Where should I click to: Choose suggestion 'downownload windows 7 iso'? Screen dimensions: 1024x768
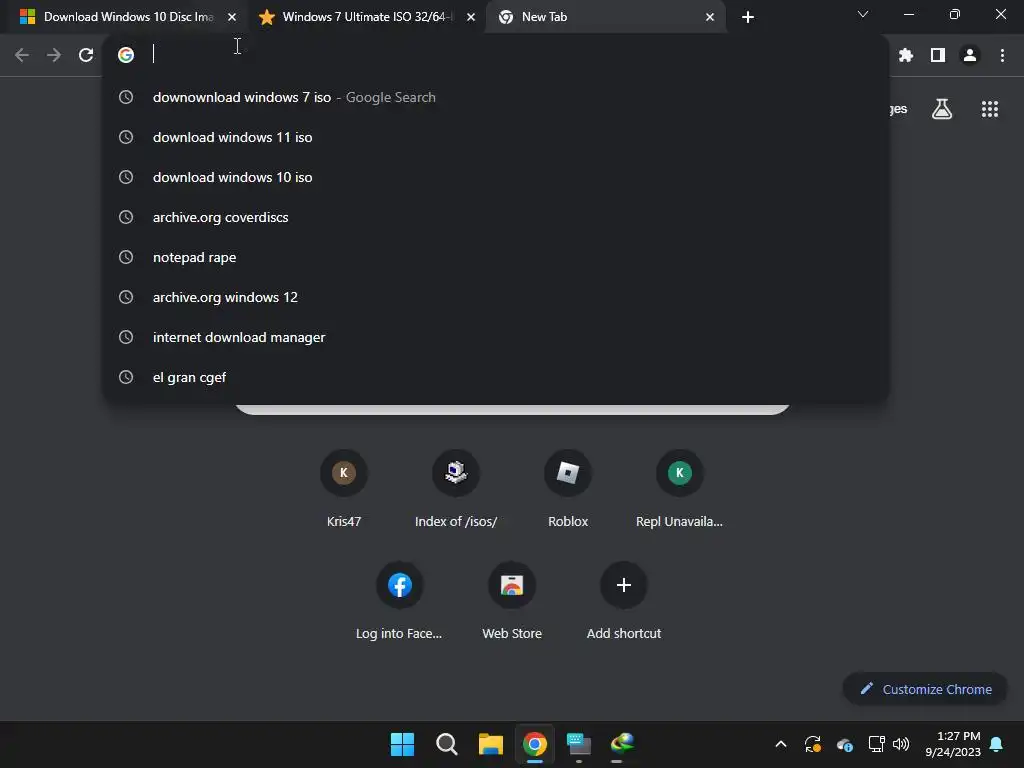pos(496,97)
